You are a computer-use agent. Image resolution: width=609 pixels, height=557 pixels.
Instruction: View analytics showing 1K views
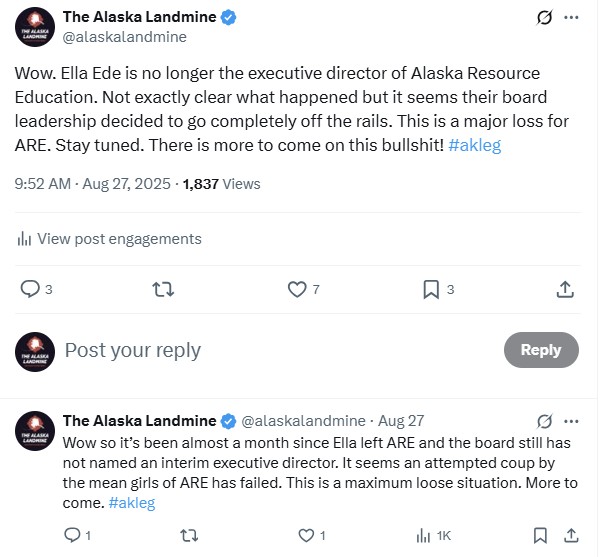pos(433,536)
